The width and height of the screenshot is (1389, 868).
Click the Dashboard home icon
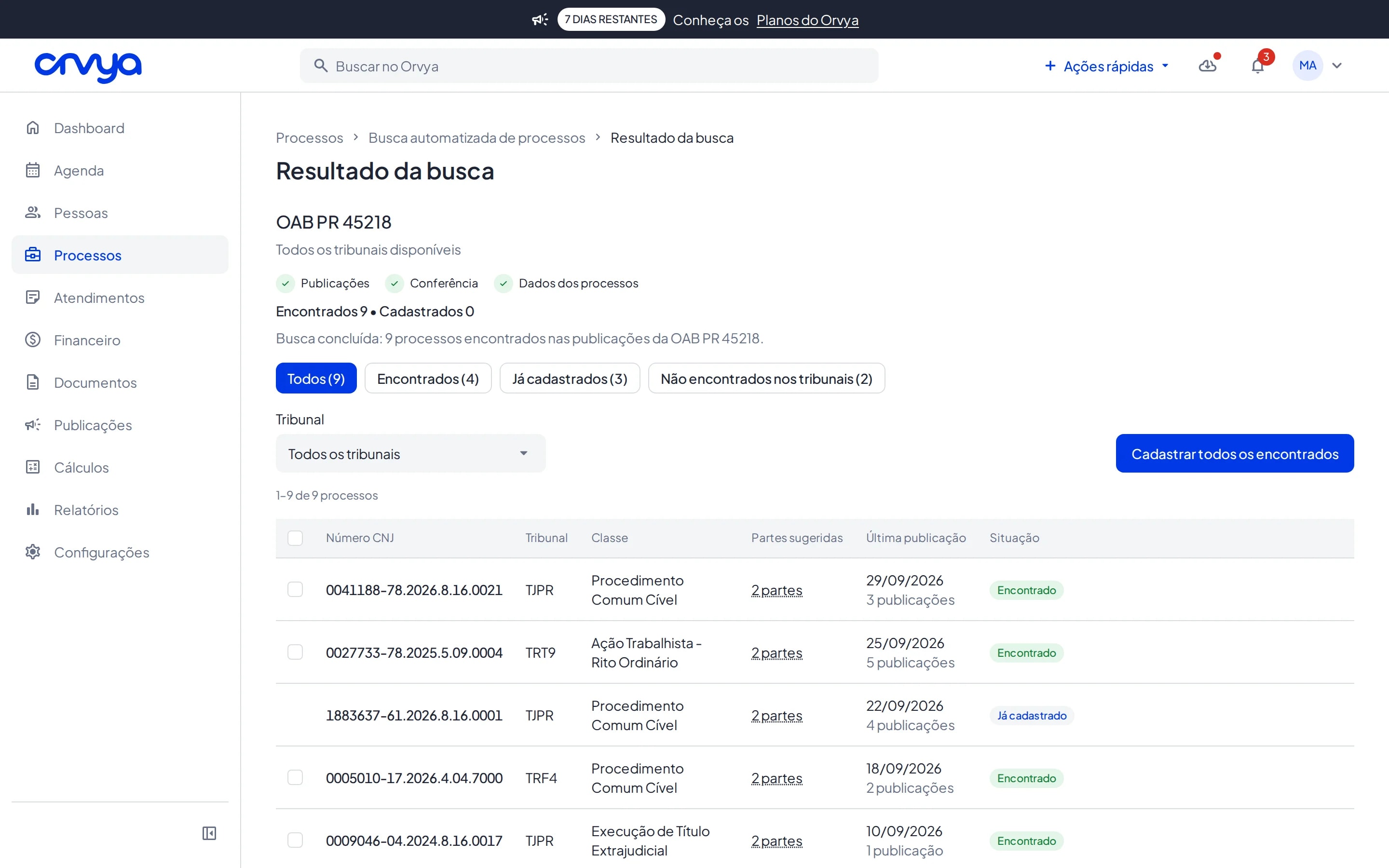(x=33, y=127)
